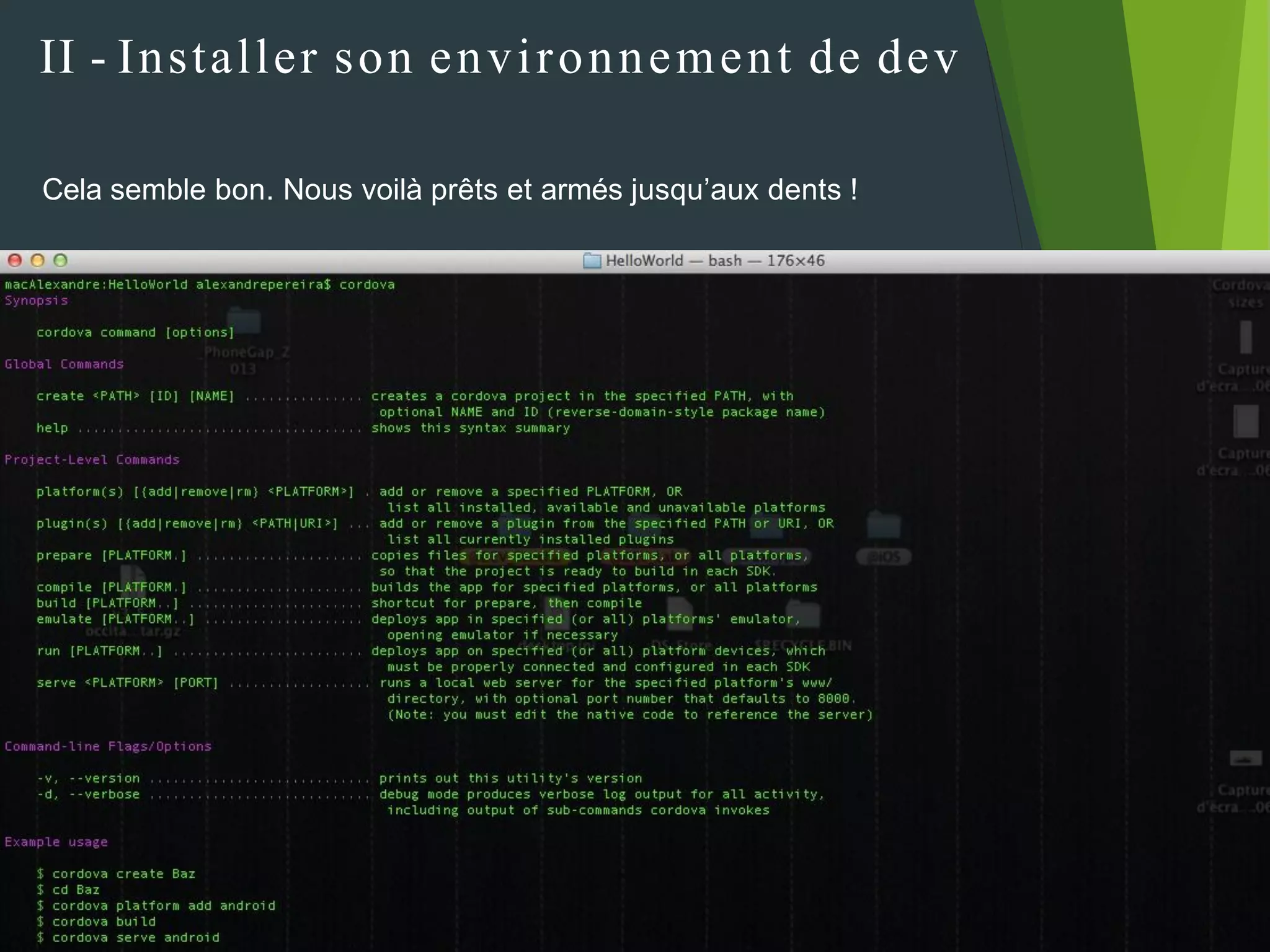Click the 'Example usage' heading
Viewport: 1270px width, 952px height.
[56, 842]
